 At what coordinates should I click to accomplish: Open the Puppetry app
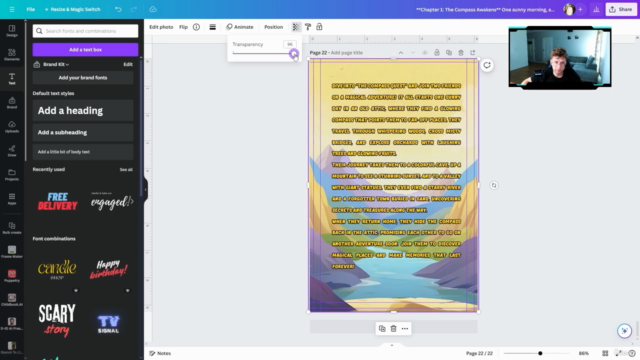pos(12,276)
